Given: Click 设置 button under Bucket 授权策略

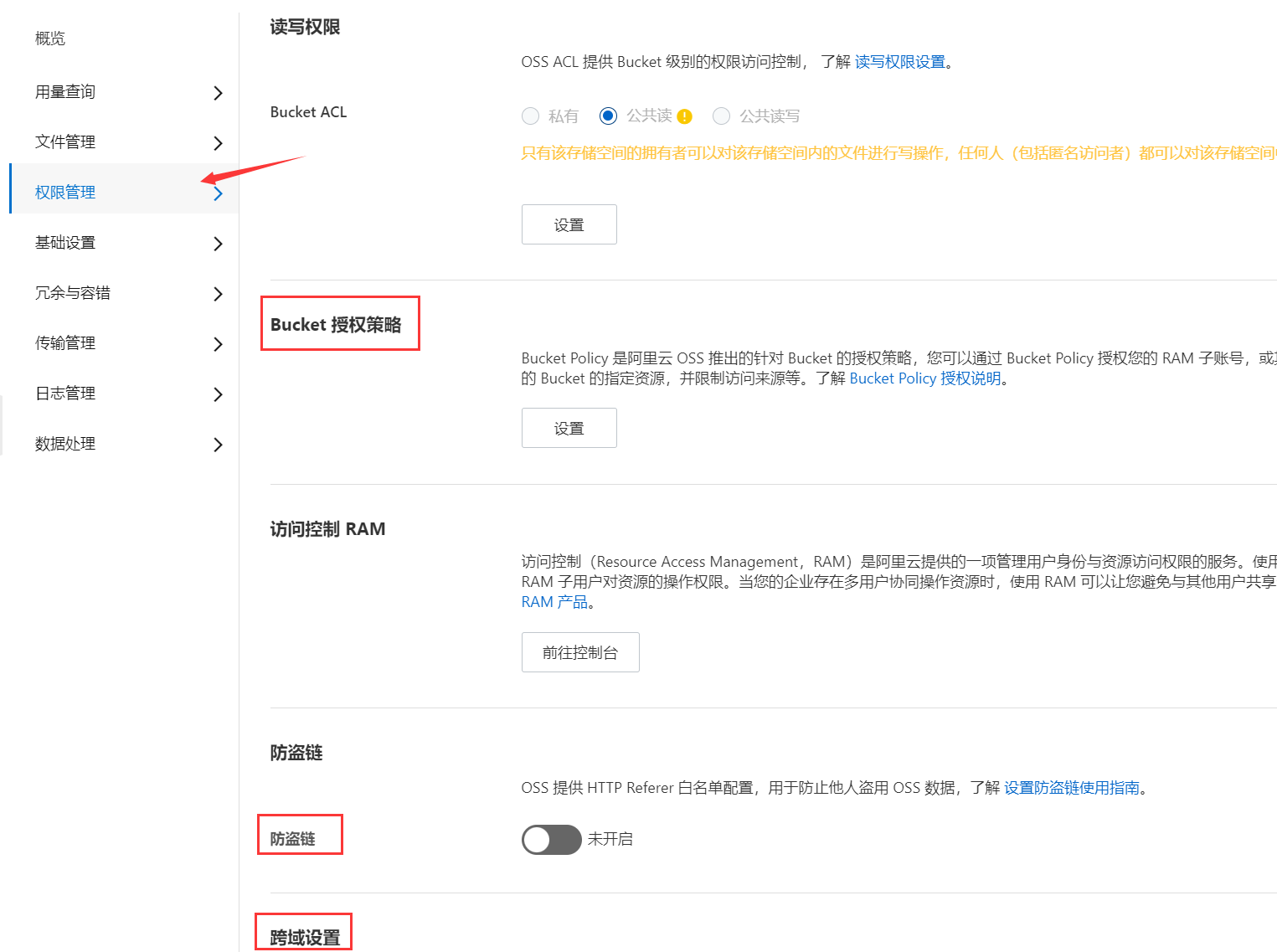Looking at the screenshot, I should tap(569, 428).
